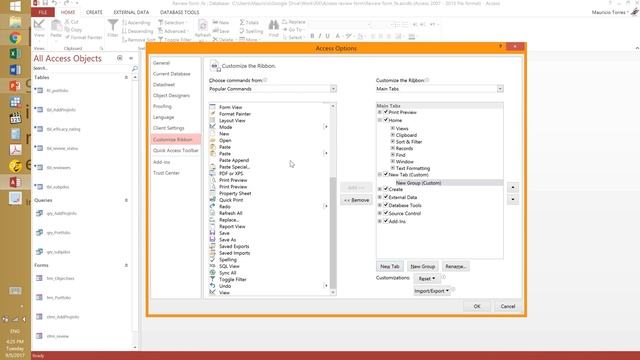This screenshot has width=640, height=360.
Task: Click the Find binoculars icon in ribbon
Action: pos(273,26)
